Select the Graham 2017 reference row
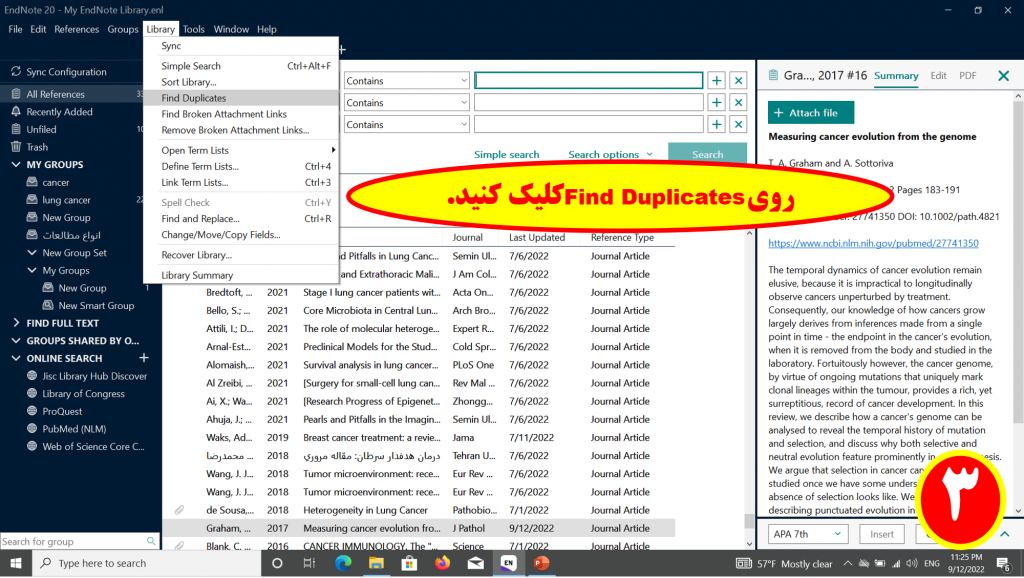This screenshot has width=1024, height=578. tap(419, 528)
